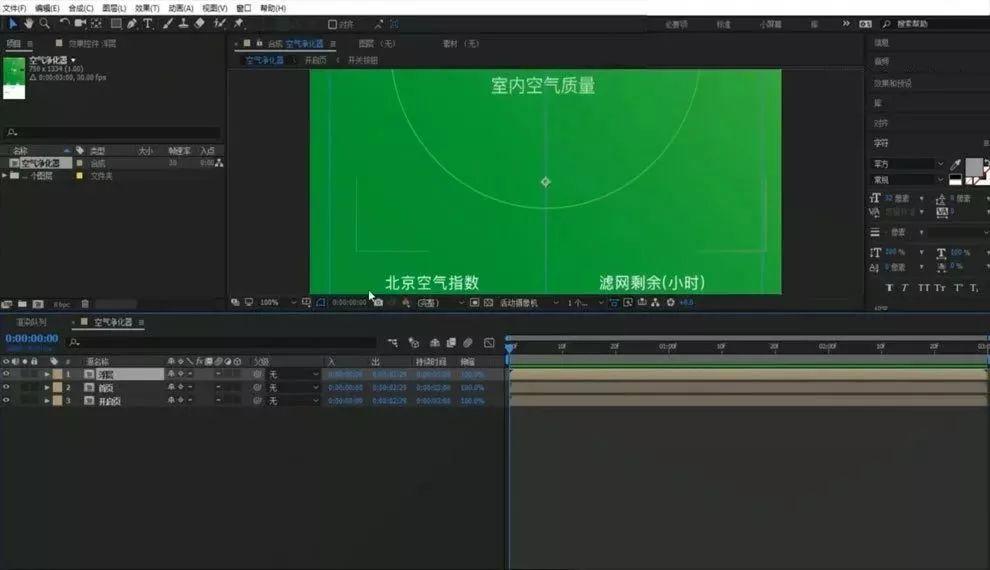This screenshot has width=990, height=570.
Task: Click the snapshot camera icon in viewer
Action: coord(378,302)
